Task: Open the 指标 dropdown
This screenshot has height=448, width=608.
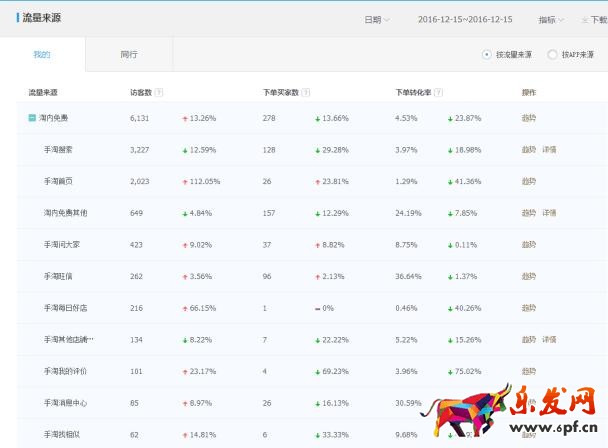Action: (x=551, y=19)
